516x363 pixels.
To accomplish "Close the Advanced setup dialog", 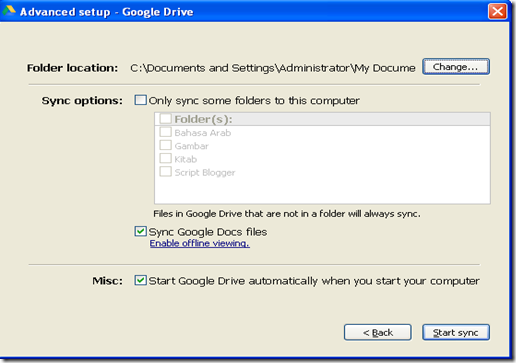I will pos(497,12).
